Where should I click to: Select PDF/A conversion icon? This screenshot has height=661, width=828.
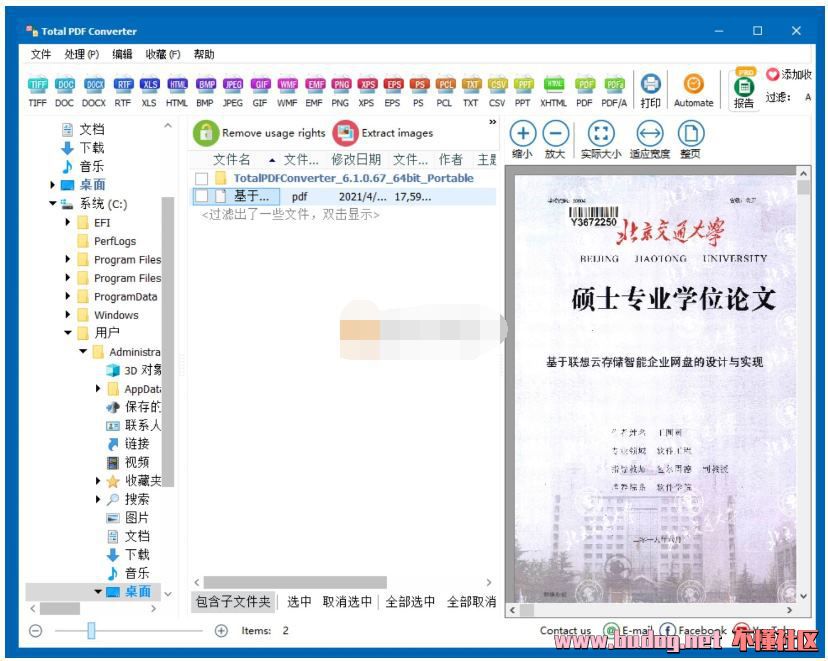(x=614, y=92)
